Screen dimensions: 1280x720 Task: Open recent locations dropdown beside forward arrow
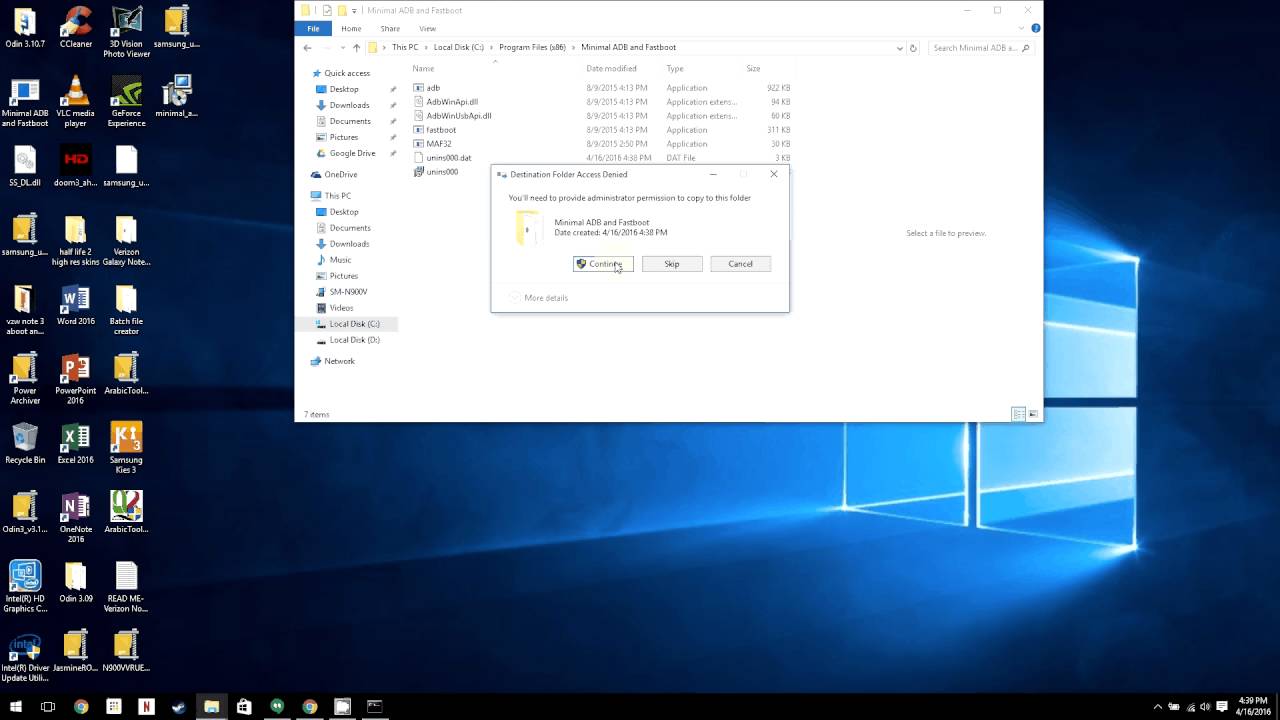click(343, 48)
